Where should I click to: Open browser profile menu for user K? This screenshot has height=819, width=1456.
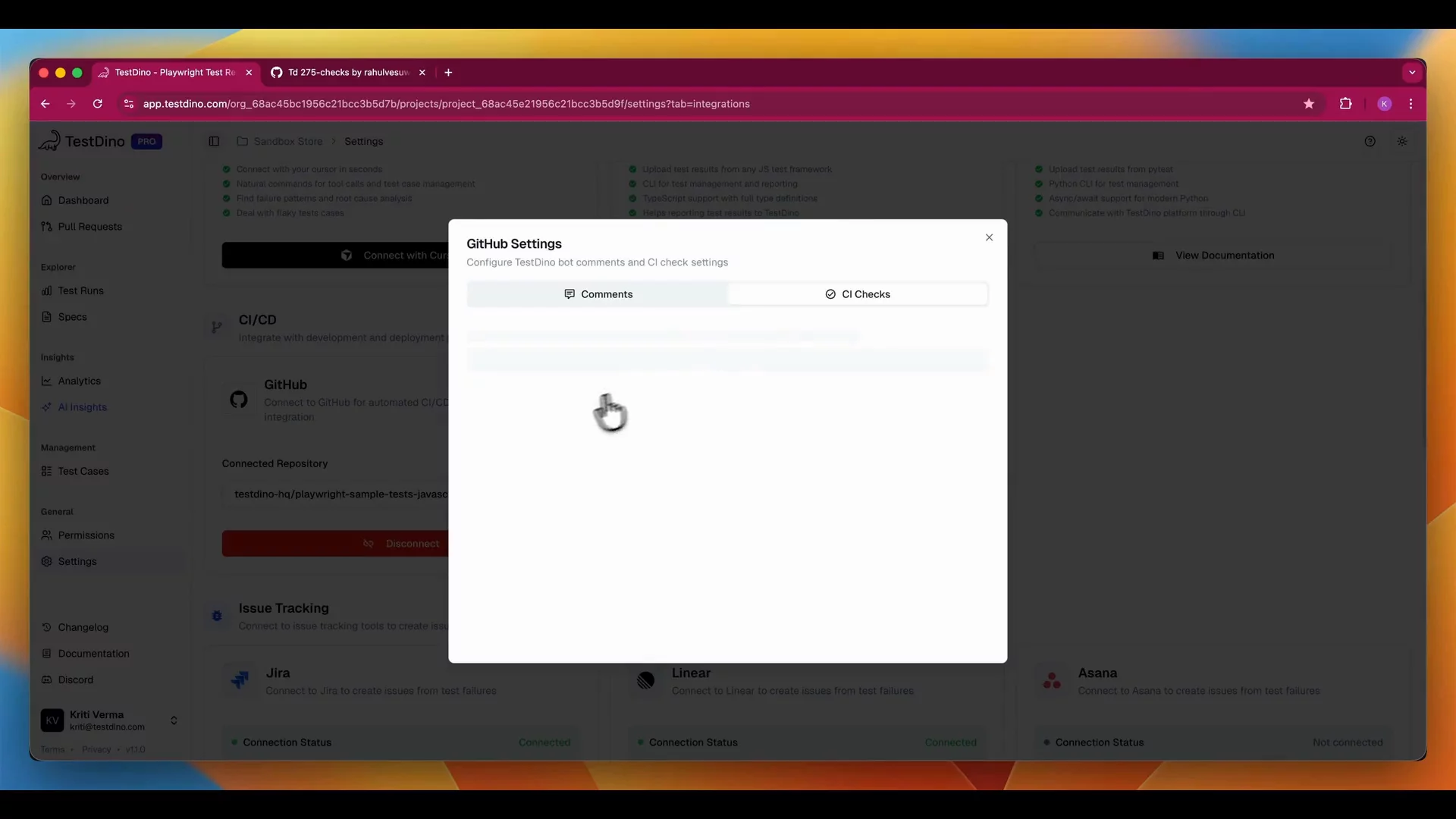1385,104
